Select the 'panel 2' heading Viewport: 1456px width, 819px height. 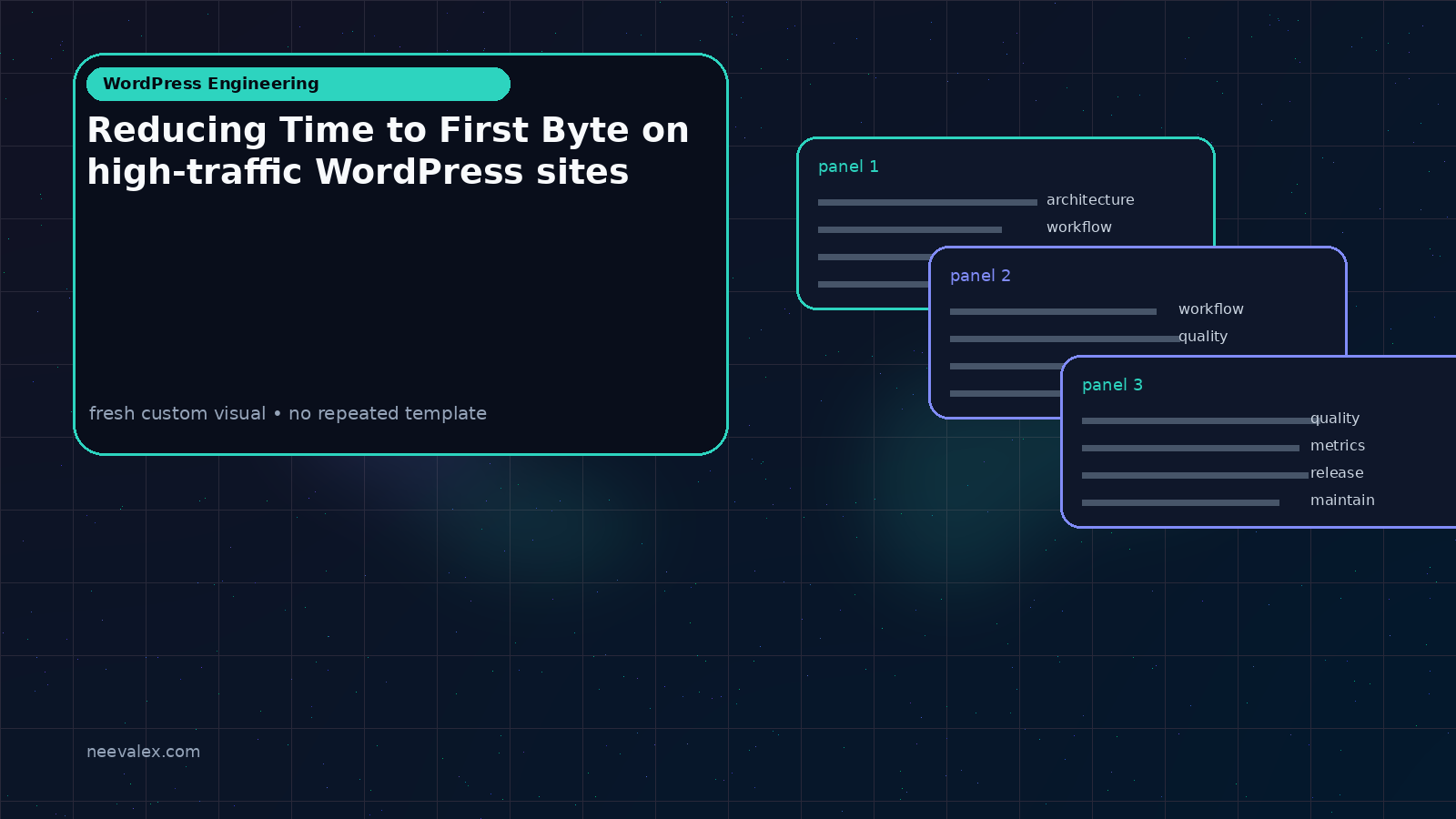(980, 276)
